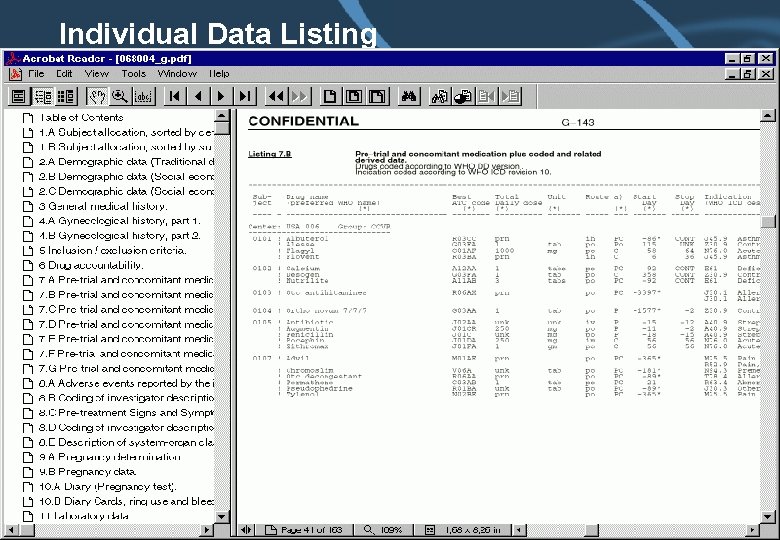The height and width of the screenshot is (540, 780).
Task: Select the text selection tool
Action: tap(144, 96)
